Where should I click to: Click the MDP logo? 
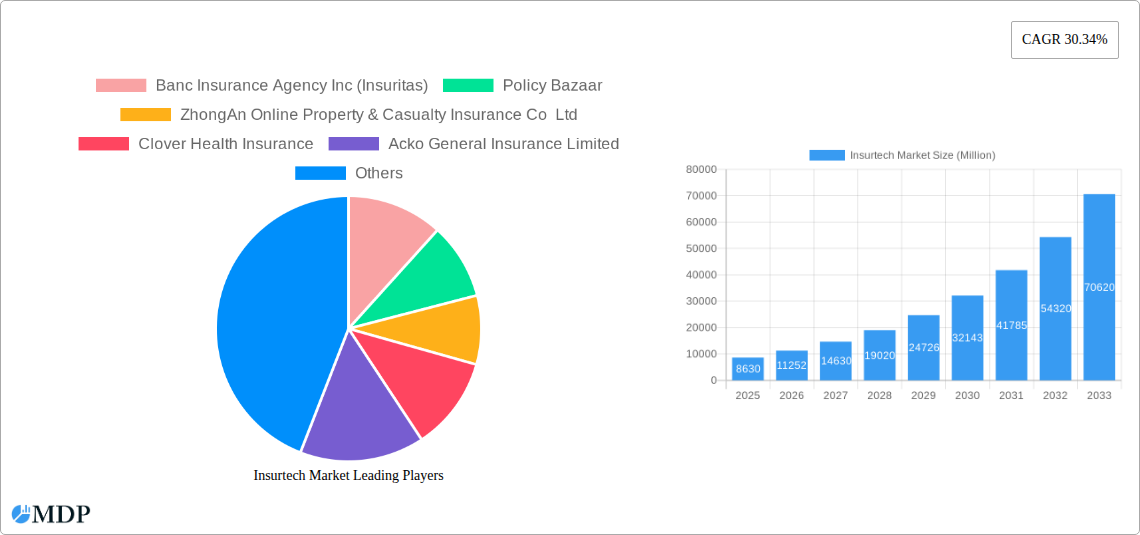(x=51, y=514)
